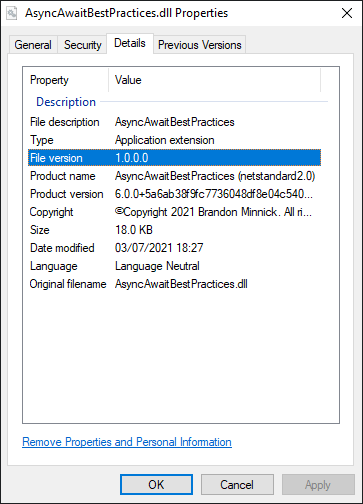This screenshot has height=504, width=363.
Task: Click the File description value AsyncAwaitBestPractices
Action: [x=175, y=122]
